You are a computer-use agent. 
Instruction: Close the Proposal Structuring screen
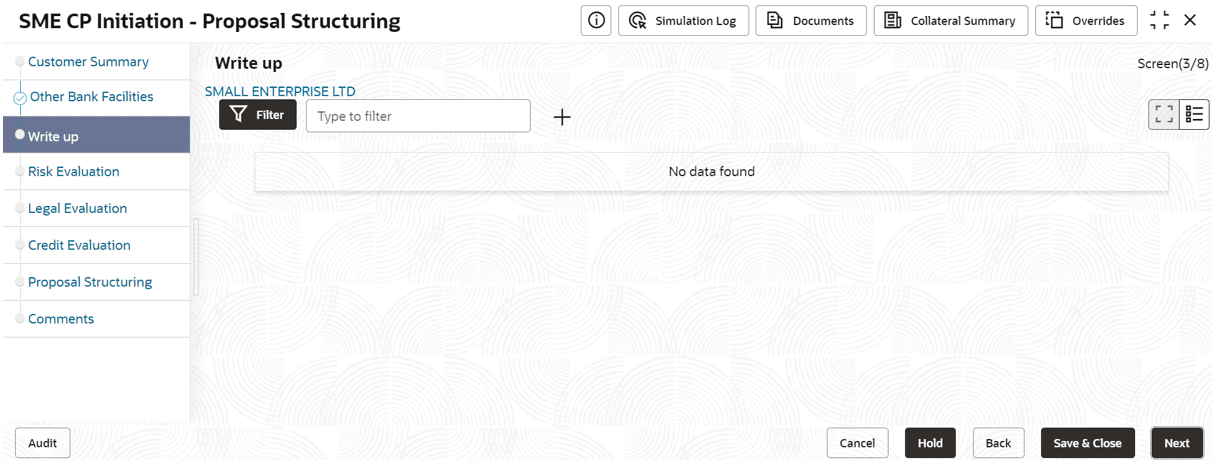[x=1190, y=20]
